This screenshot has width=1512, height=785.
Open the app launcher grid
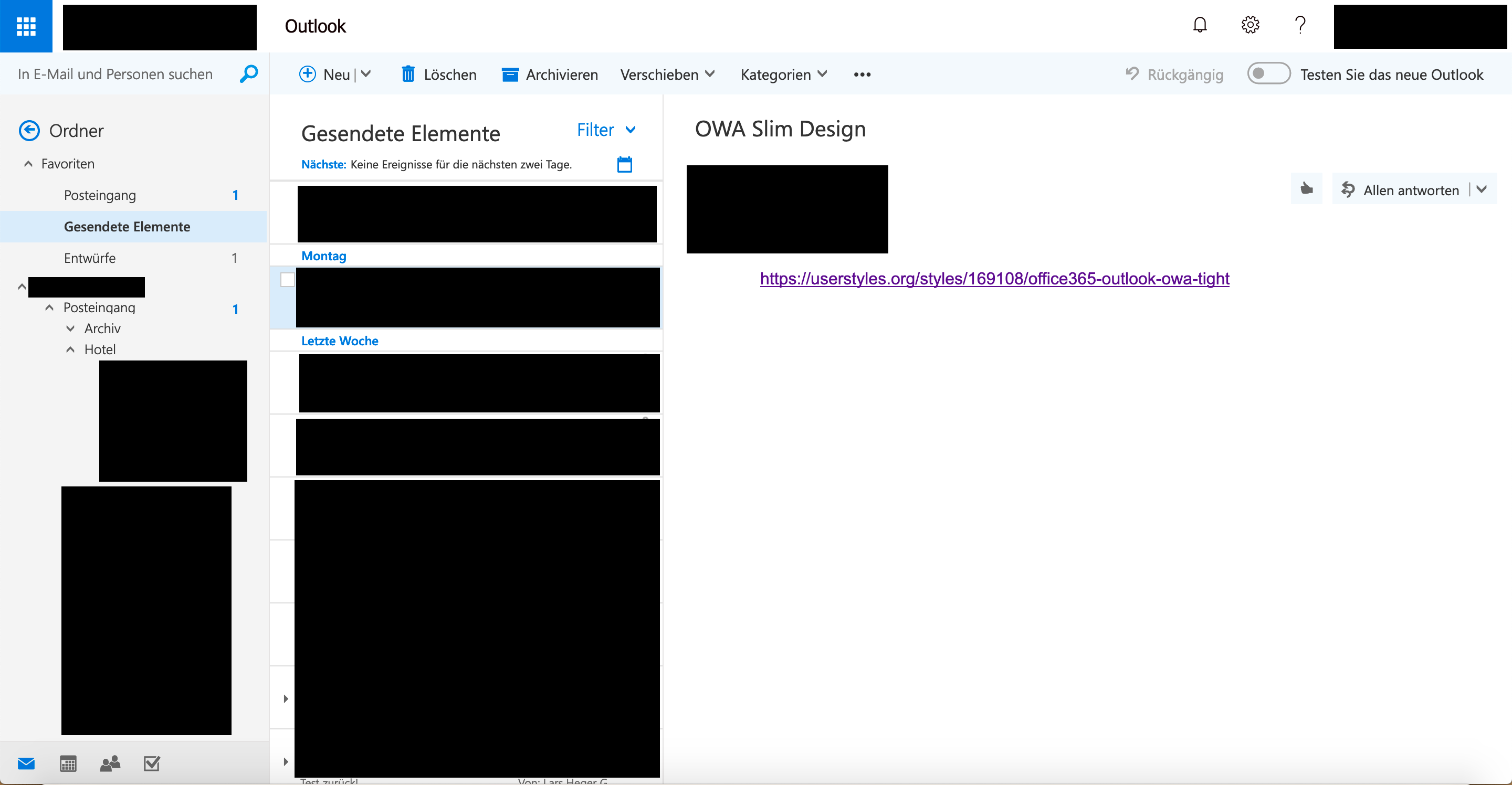(26, 26)
